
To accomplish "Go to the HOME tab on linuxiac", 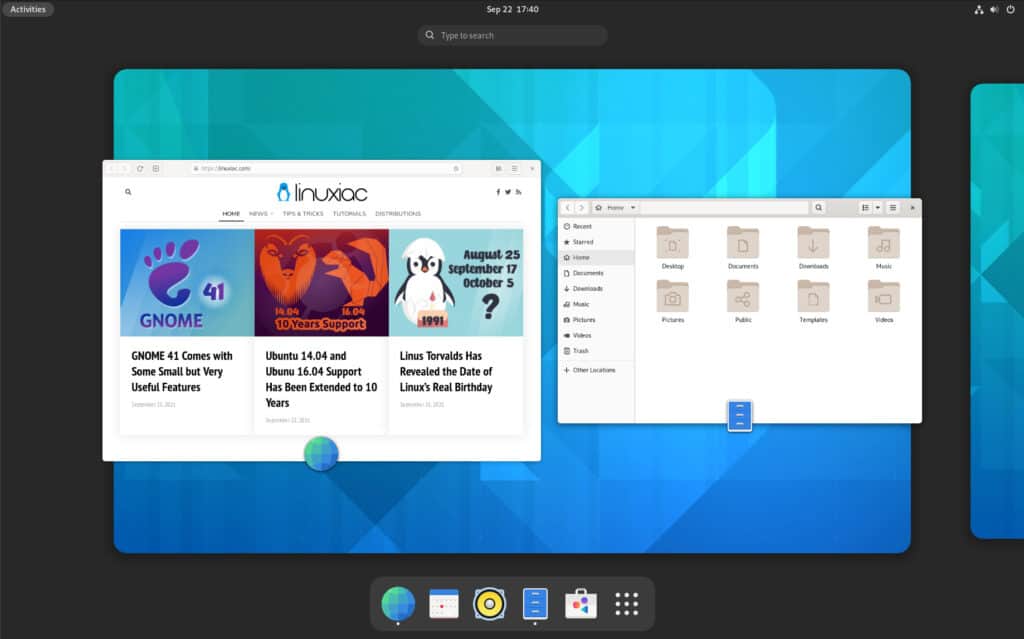I will coord(231,214).
